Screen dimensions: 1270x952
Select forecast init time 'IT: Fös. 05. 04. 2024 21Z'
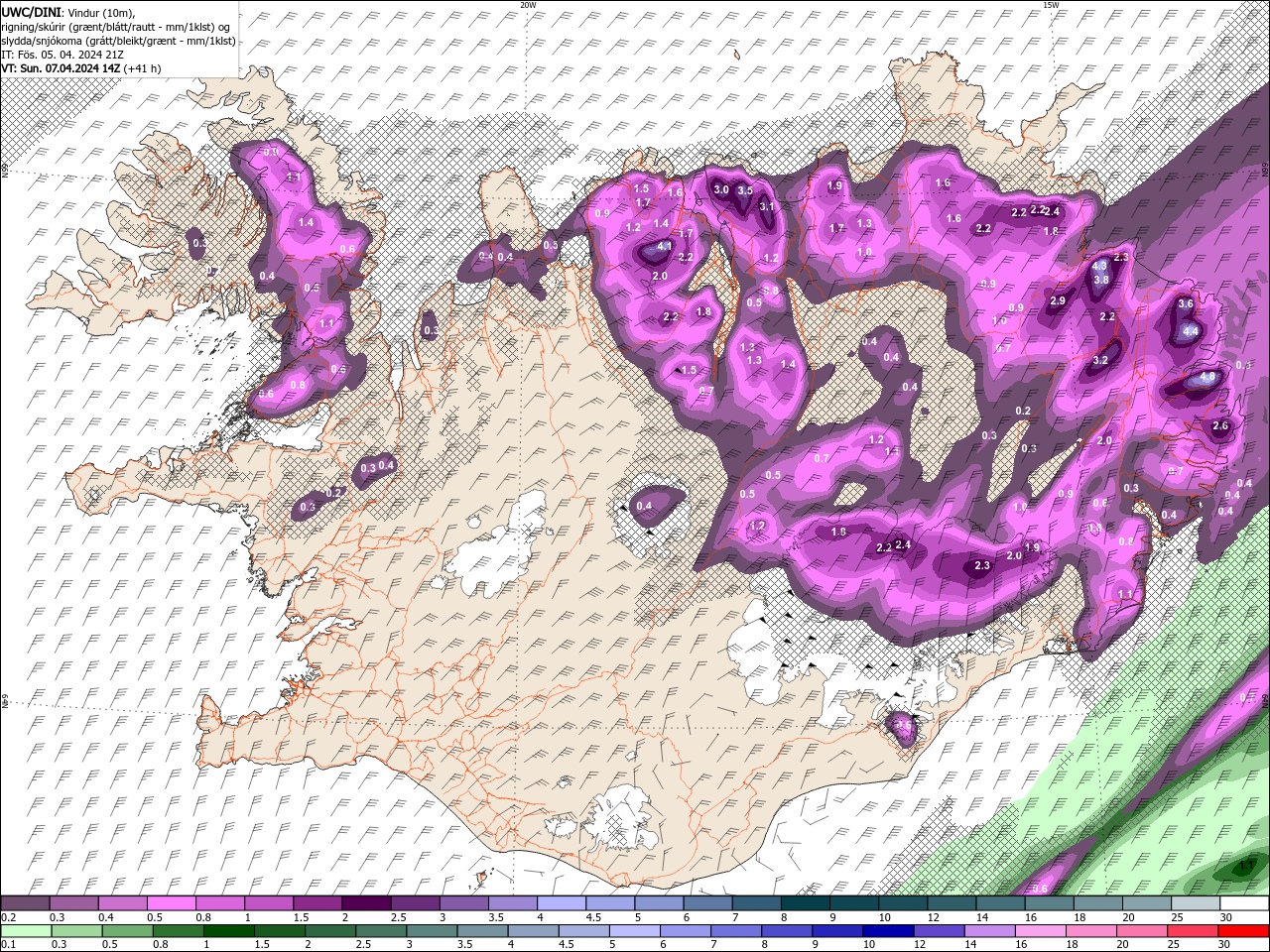(x=63, y=55)
